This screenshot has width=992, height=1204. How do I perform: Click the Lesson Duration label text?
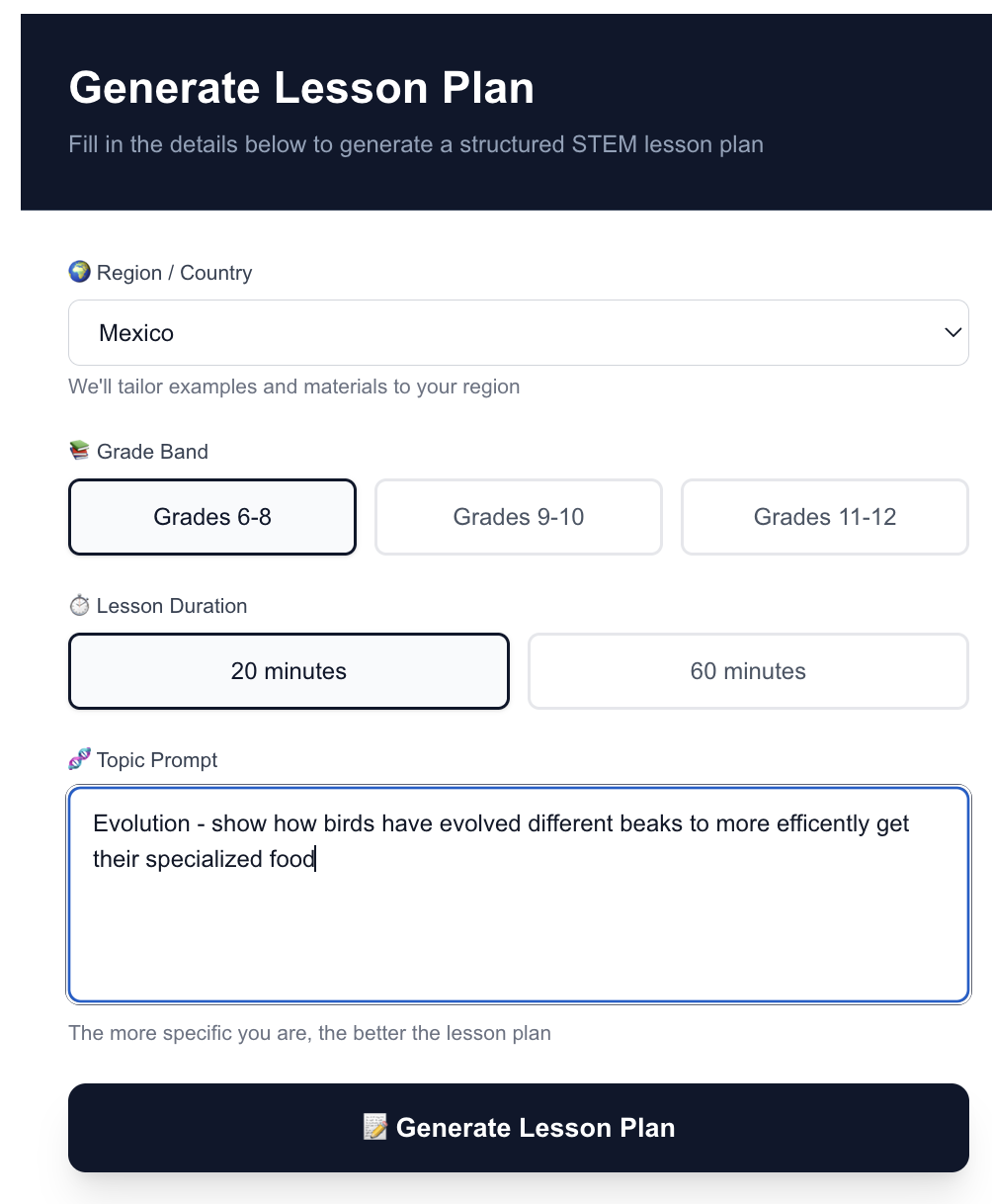tap(172, 606)
